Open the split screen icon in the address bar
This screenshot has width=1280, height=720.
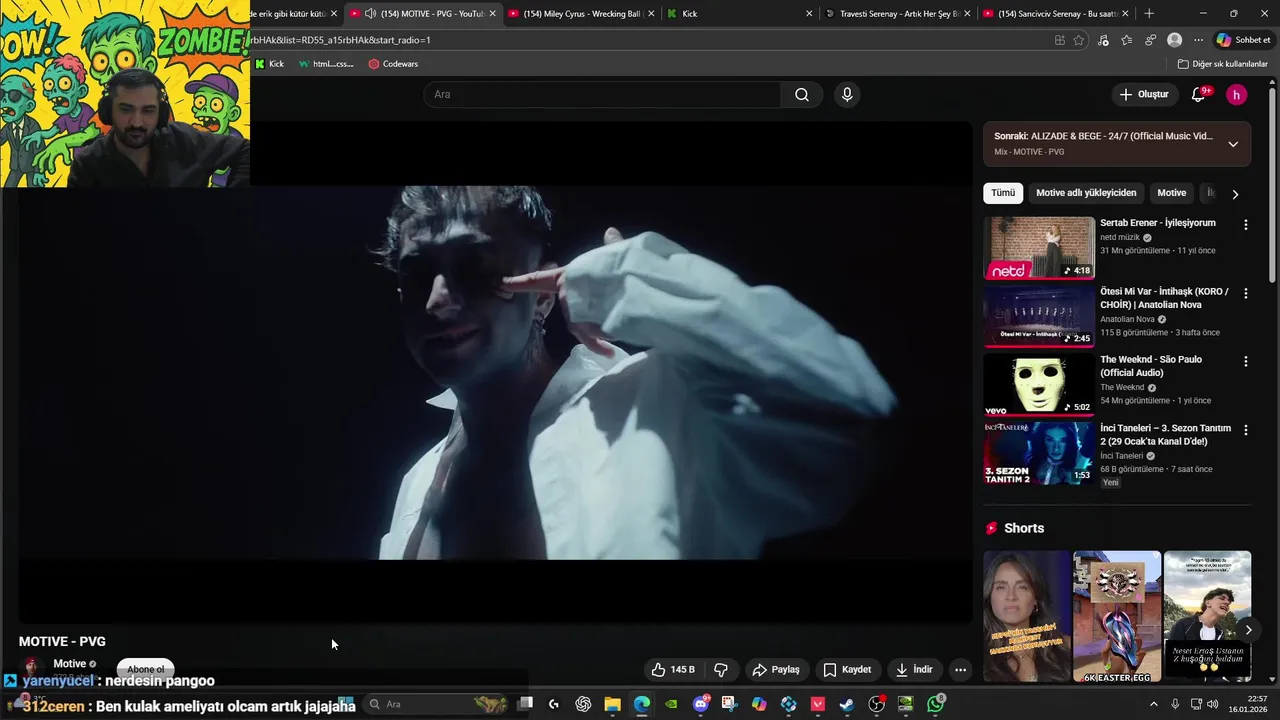pyautogui.click(x=1060, y=40)
